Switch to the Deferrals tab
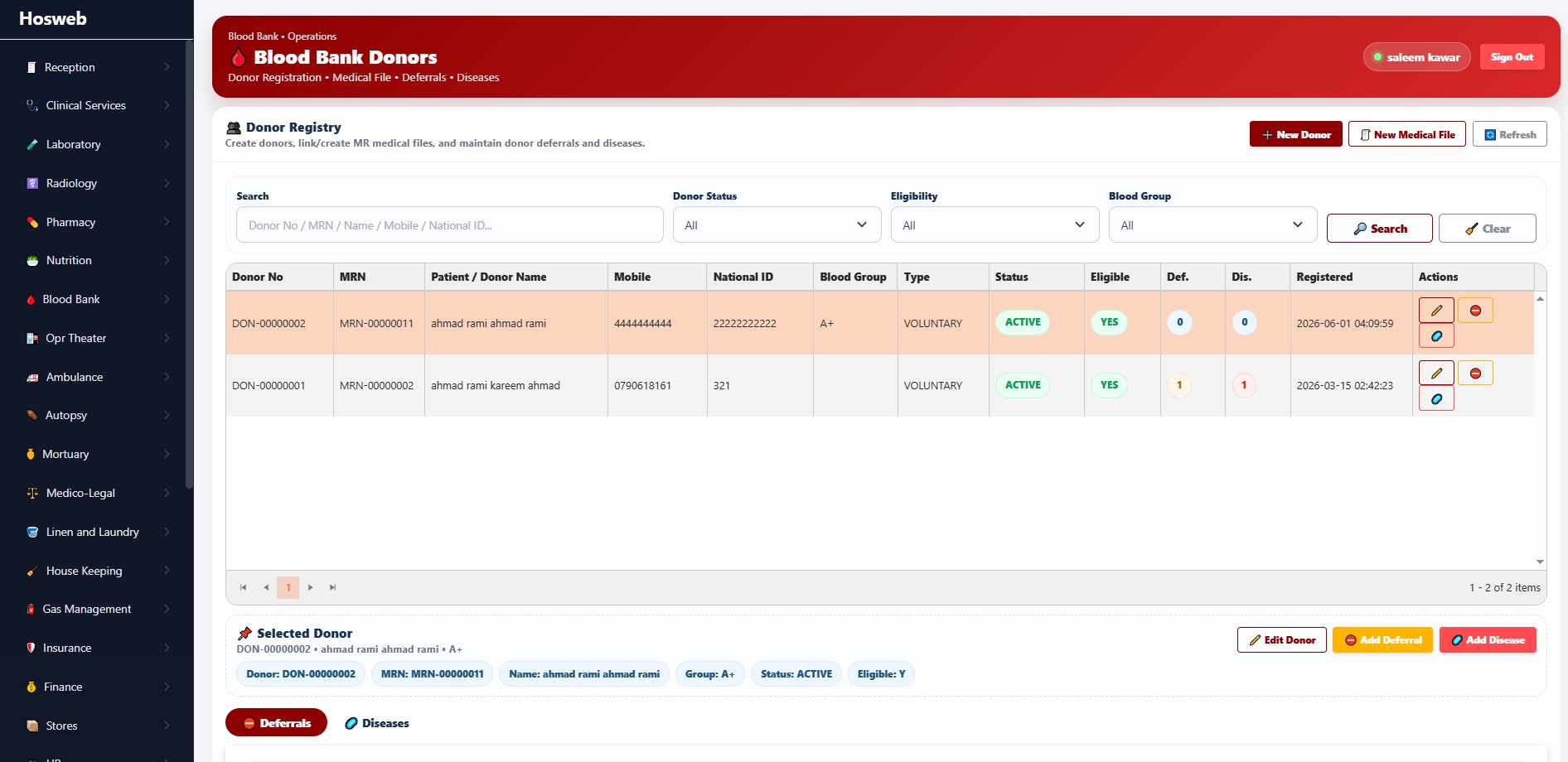 tap(276, 723)
